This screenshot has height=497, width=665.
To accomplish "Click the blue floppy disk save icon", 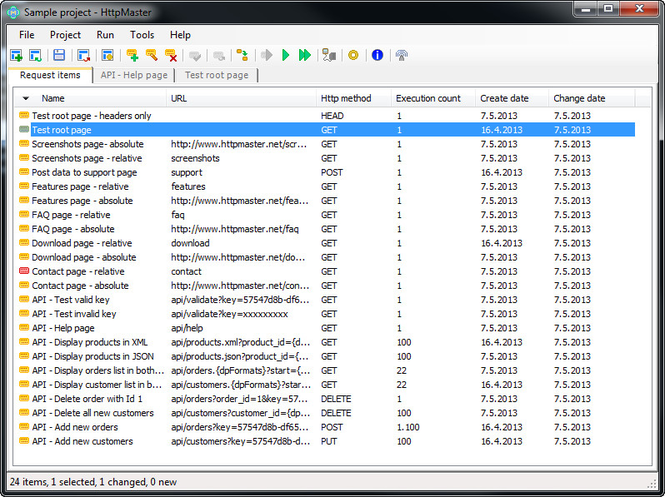I will (x=59, y=55).
